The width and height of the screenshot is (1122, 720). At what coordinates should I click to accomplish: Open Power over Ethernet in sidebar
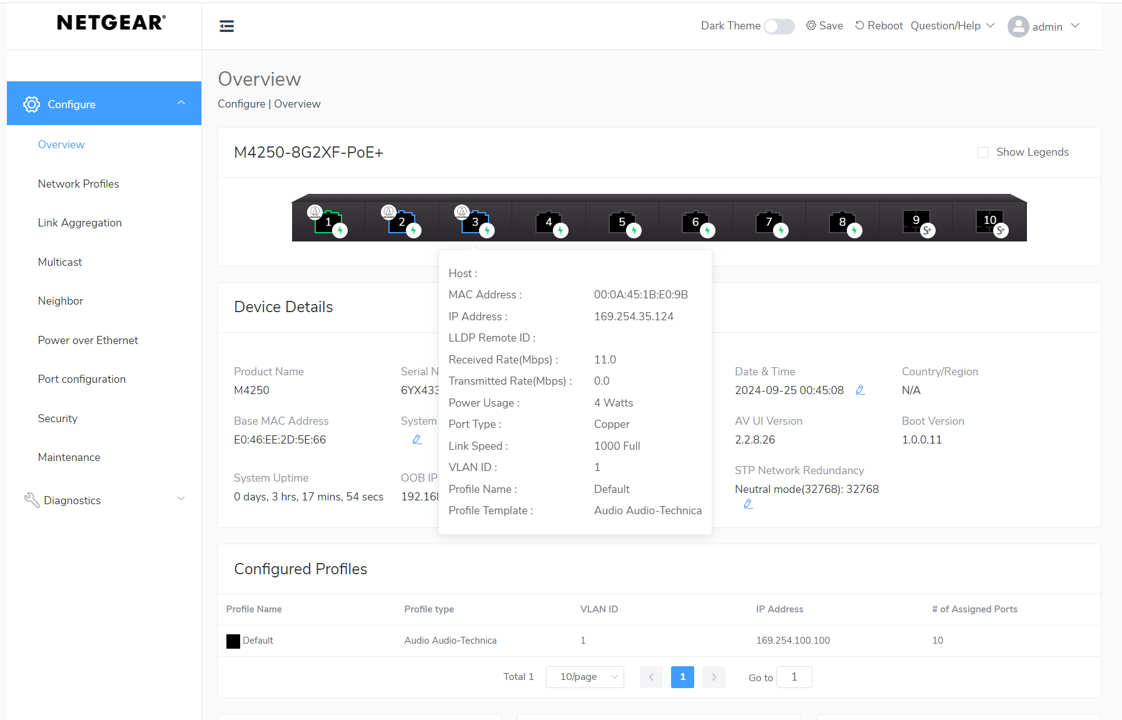tap(88, 340)
